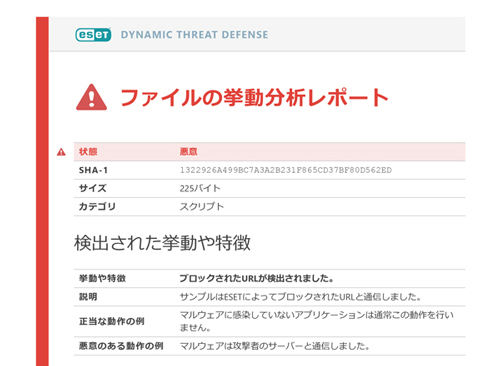
Task: Click the 検出された挙動や特徴 section heading
Action: pos(162,243)
